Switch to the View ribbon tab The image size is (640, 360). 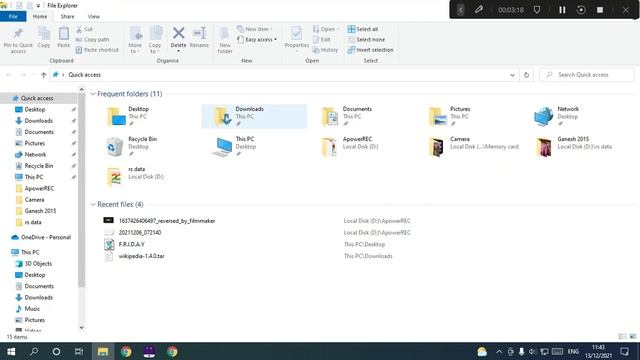[93, 16]
